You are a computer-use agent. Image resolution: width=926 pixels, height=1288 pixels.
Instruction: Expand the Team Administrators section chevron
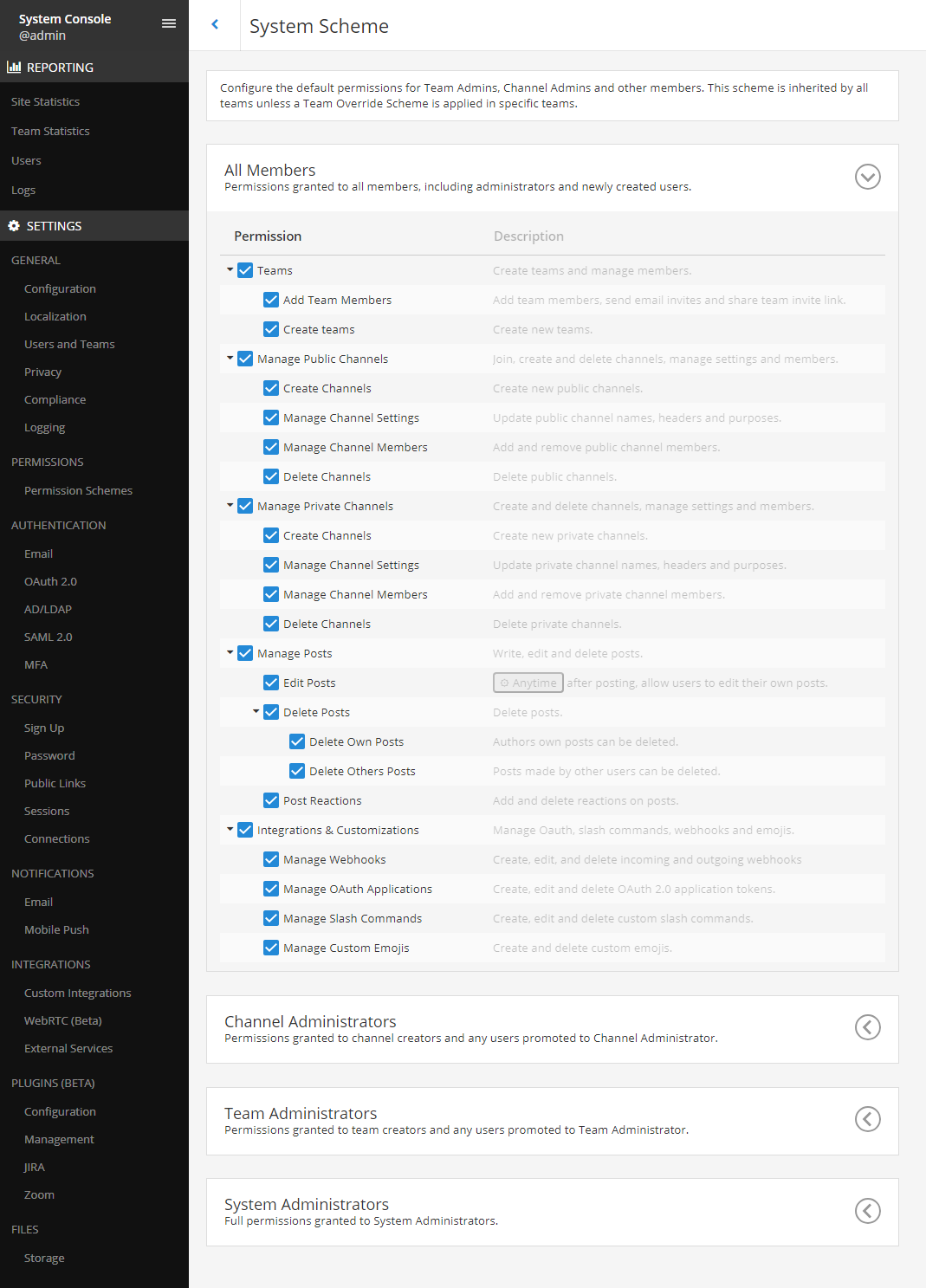point(867,1119)
